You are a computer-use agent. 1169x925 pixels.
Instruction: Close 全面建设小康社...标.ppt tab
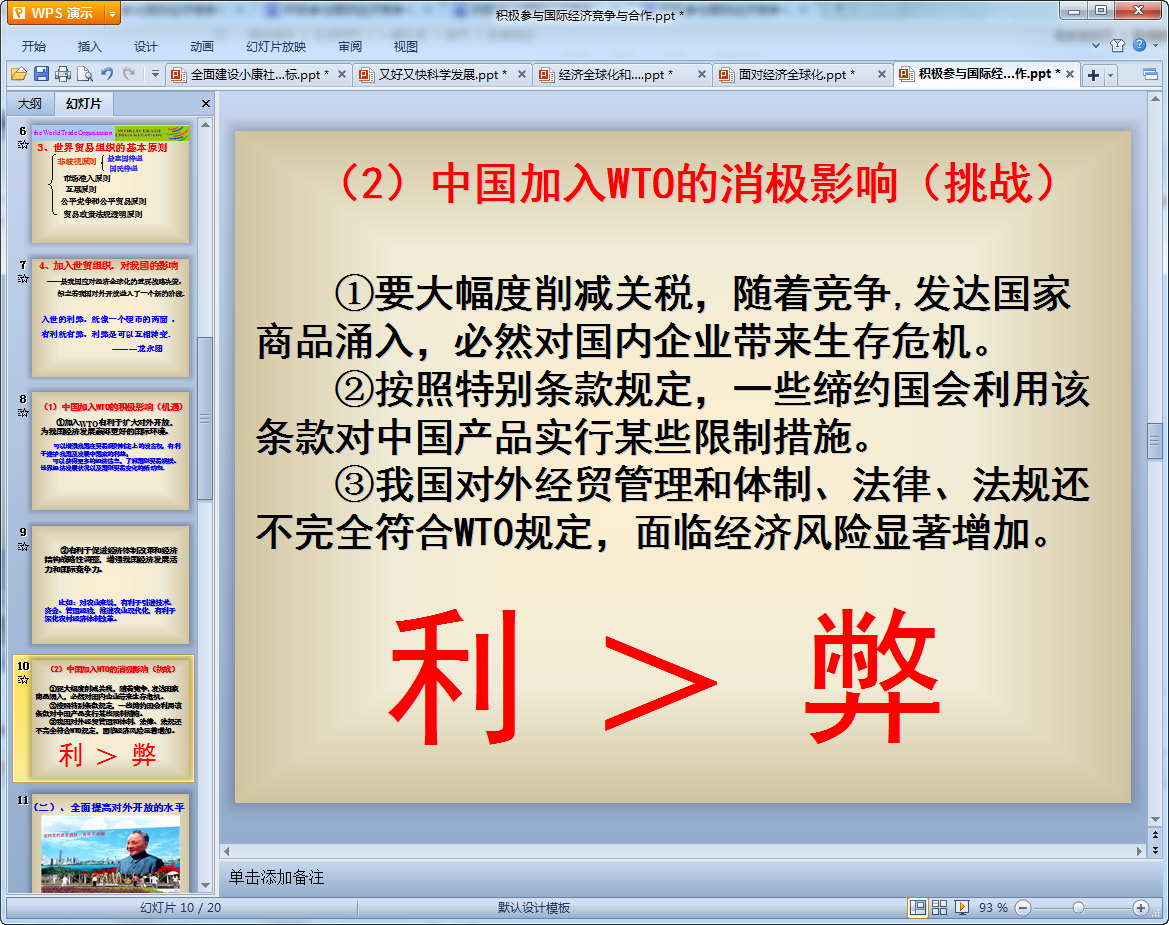click(x=341, y=74)
